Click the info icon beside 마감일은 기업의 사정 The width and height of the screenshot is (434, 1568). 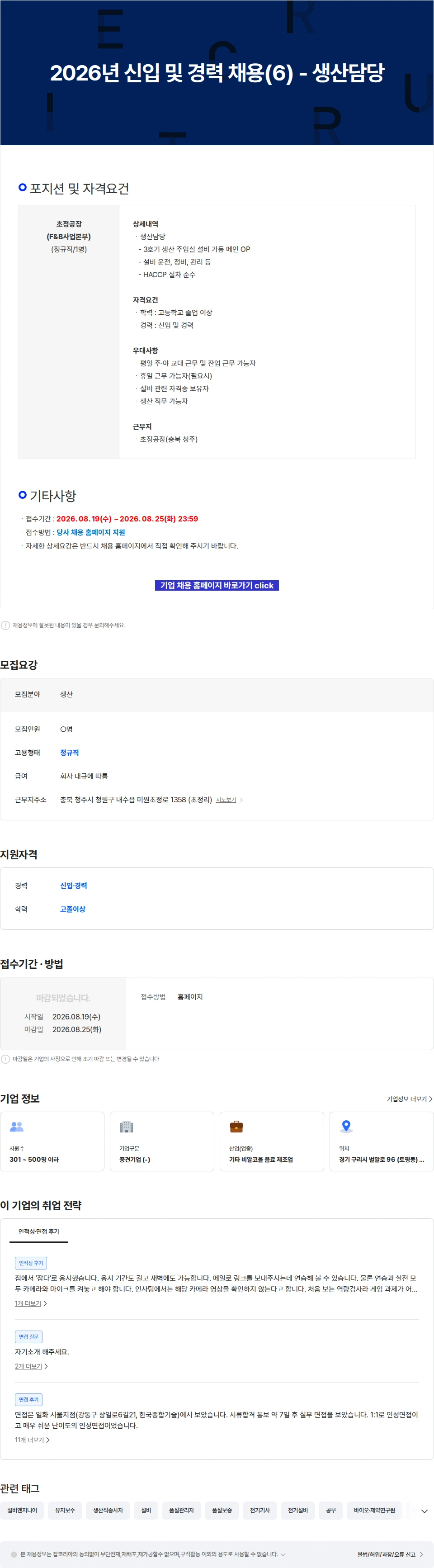tap(5, 1059)
